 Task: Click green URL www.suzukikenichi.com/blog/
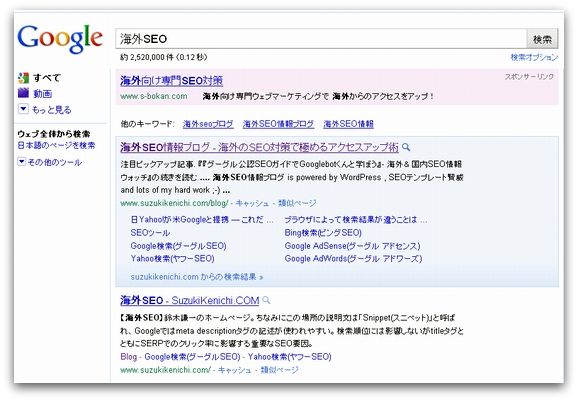tap(174, 203)
